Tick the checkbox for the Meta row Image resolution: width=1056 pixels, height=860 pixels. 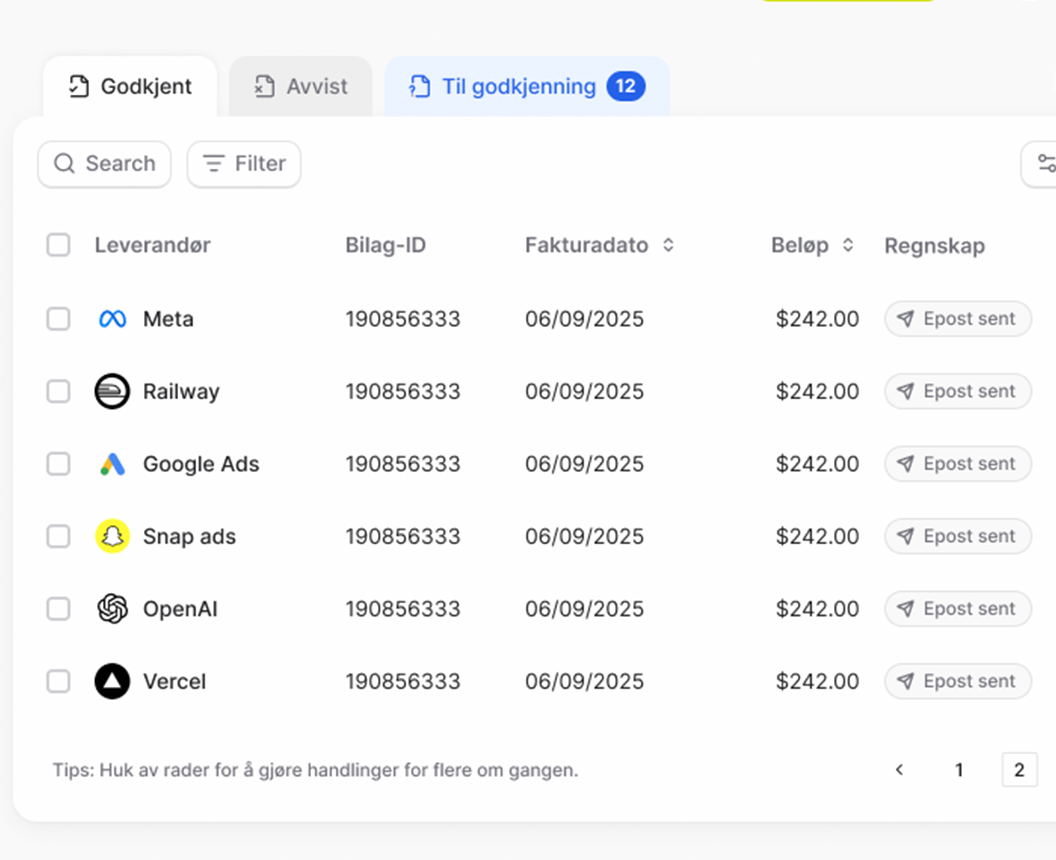tap(59, 319)
